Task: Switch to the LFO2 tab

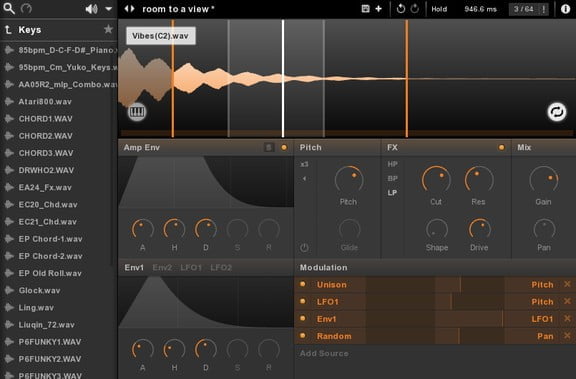Action: point(221,267)
